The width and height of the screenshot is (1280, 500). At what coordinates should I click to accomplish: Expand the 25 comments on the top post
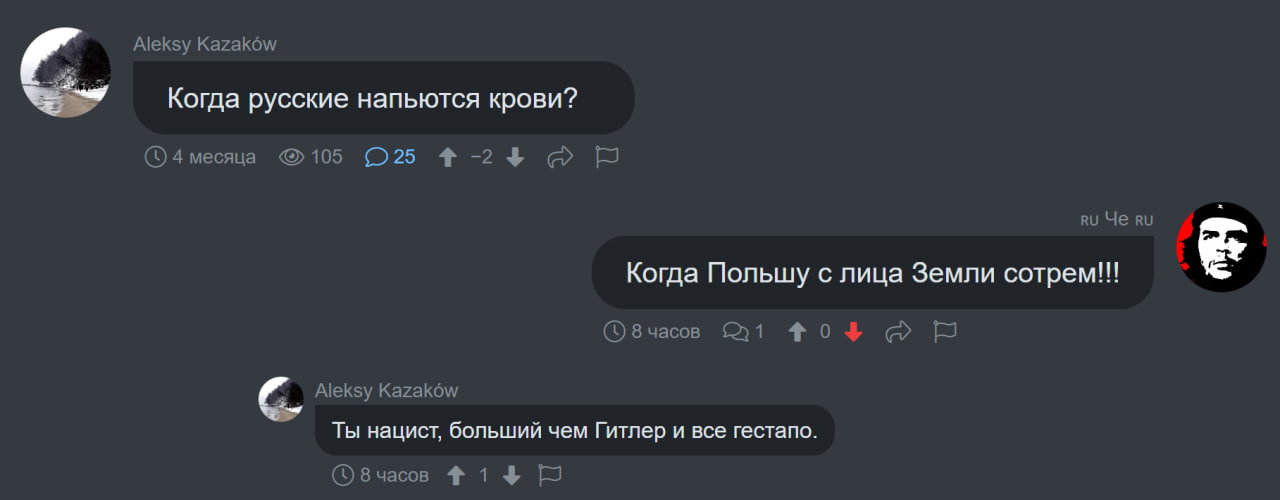(390, 157)
